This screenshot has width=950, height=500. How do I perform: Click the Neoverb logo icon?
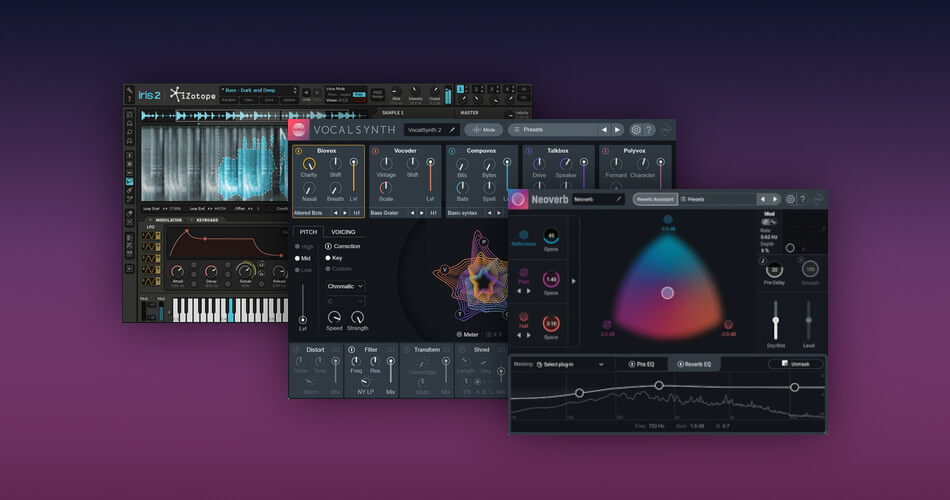coord(518,199)
